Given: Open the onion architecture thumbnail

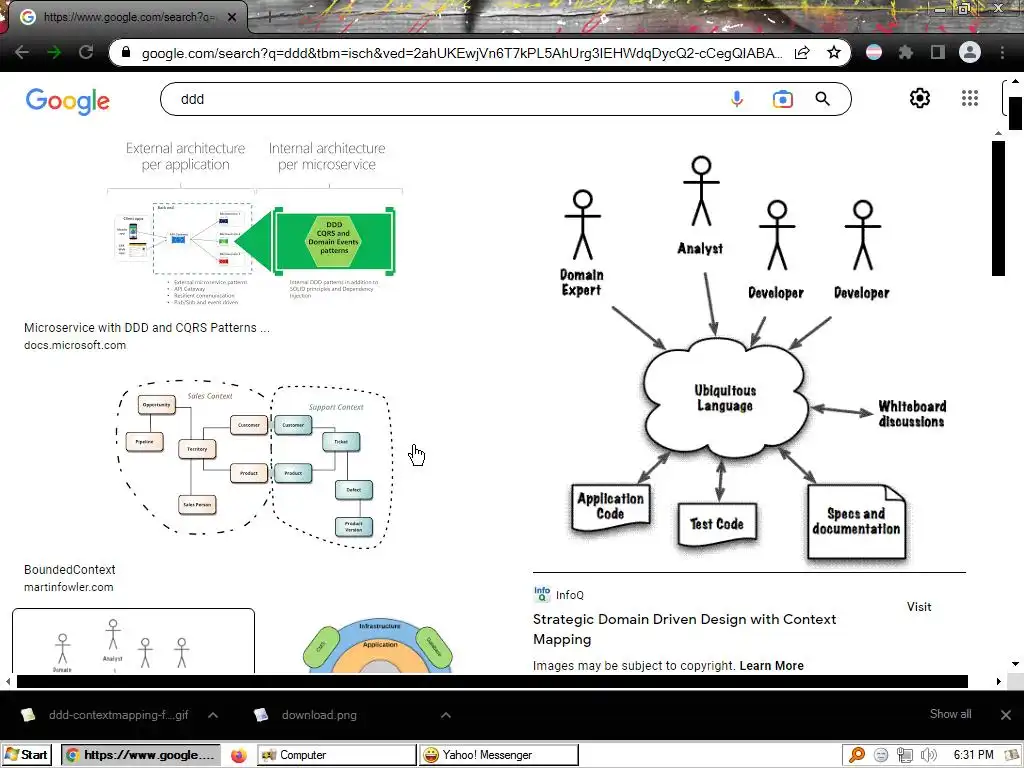Looking at the screenshot, I should pos(379,645).
